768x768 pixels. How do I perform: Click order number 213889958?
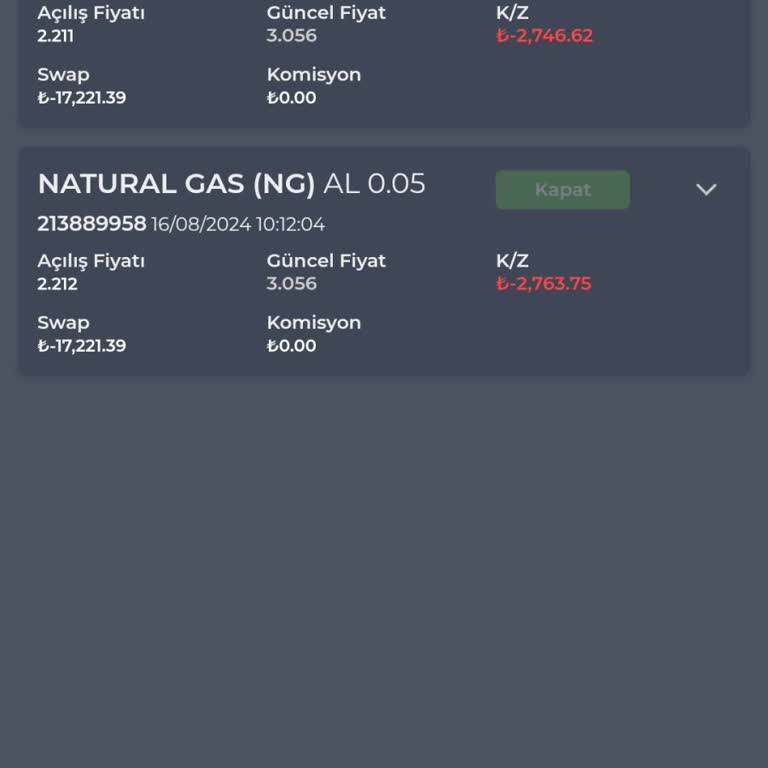click(x=92, y=224)
